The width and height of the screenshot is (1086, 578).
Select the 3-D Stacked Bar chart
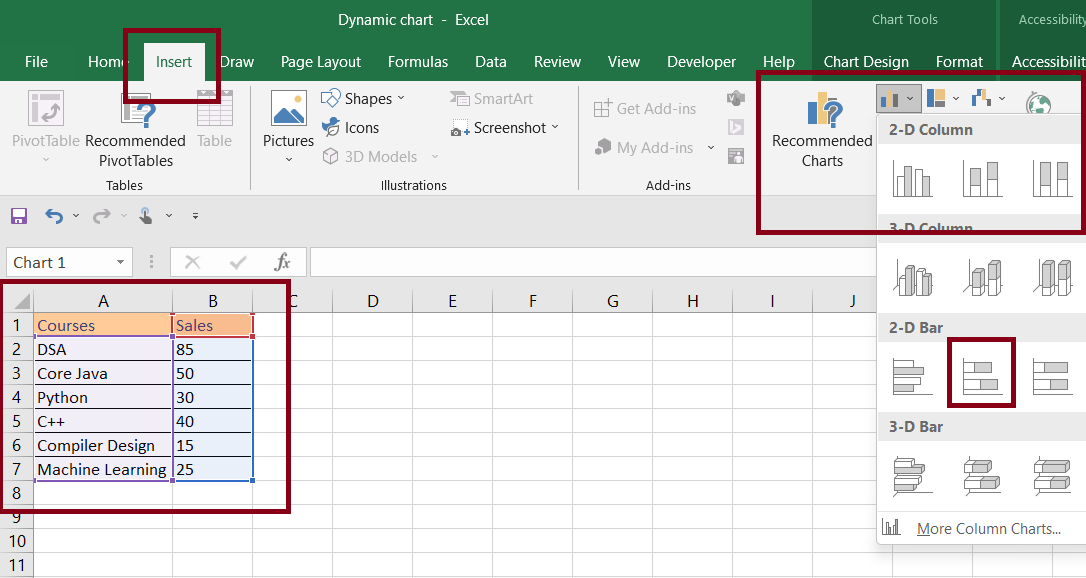(x=981, y=474)
